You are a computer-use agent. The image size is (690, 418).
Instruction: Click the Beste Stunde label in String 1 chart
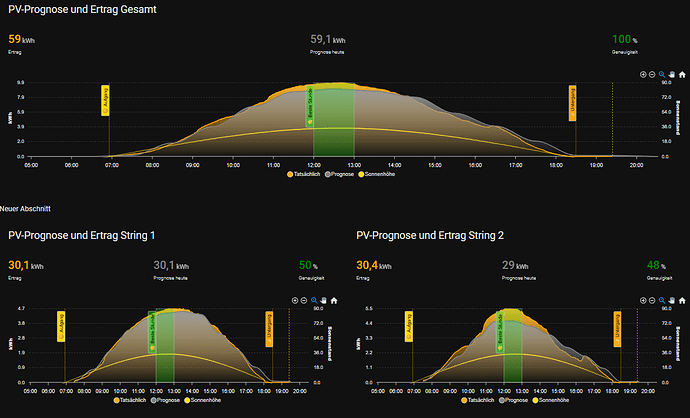(x=152, y=332)
